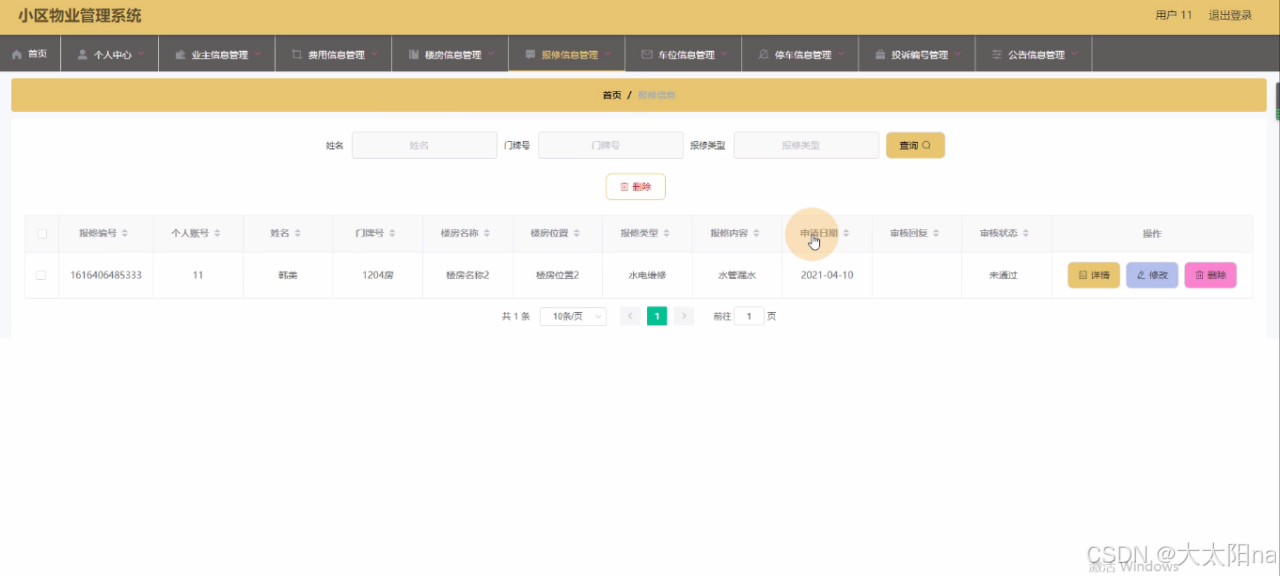Click the home icon beside 首页
This screenshot has height=576, width=1280.
(x=16, y=54)
